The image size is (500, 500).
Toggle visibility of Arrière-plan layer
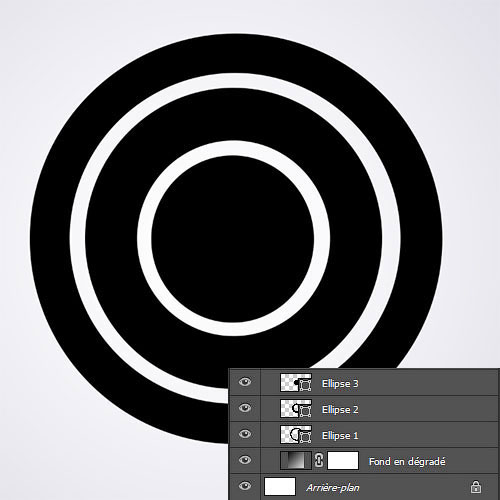pos(245,486)
